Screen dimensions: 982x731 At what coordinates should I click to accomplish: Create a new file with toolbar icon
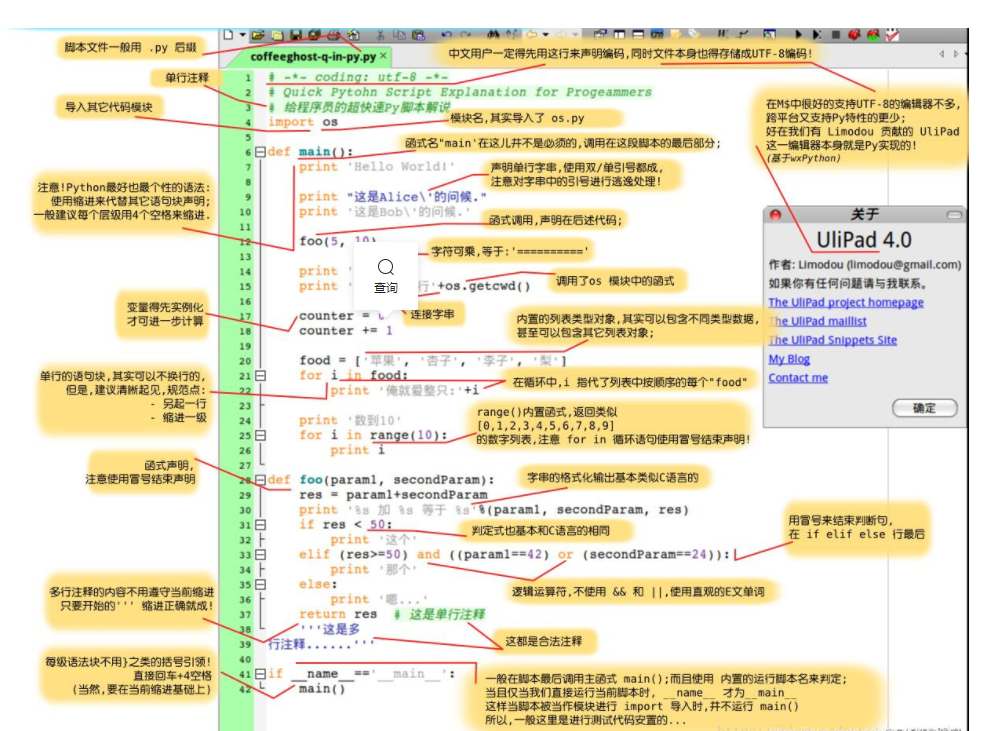click(229, 34)
